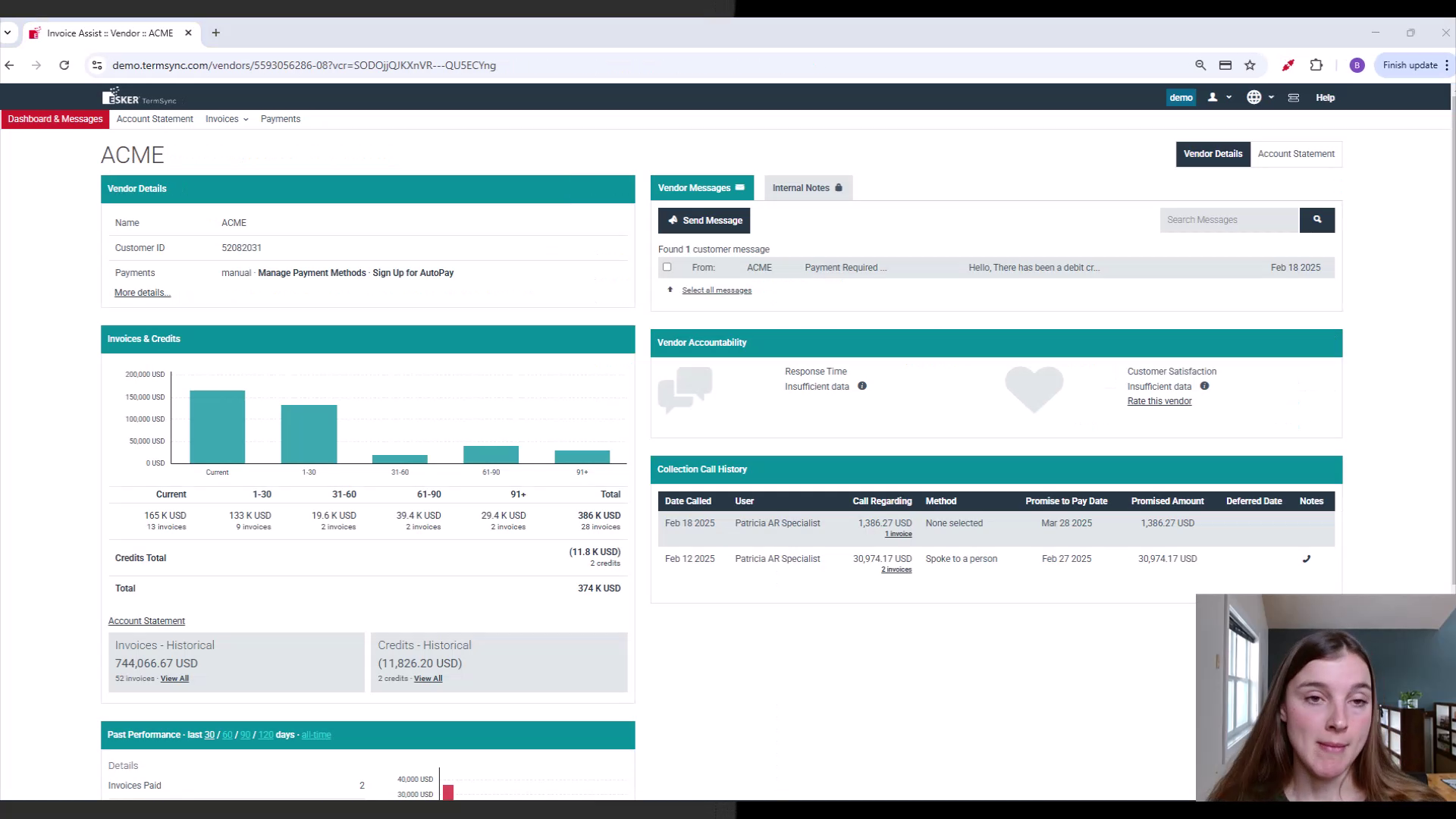Click the heart icon in Vendor Accountability
The image size is (1456, 819).
click(1034, 388)
